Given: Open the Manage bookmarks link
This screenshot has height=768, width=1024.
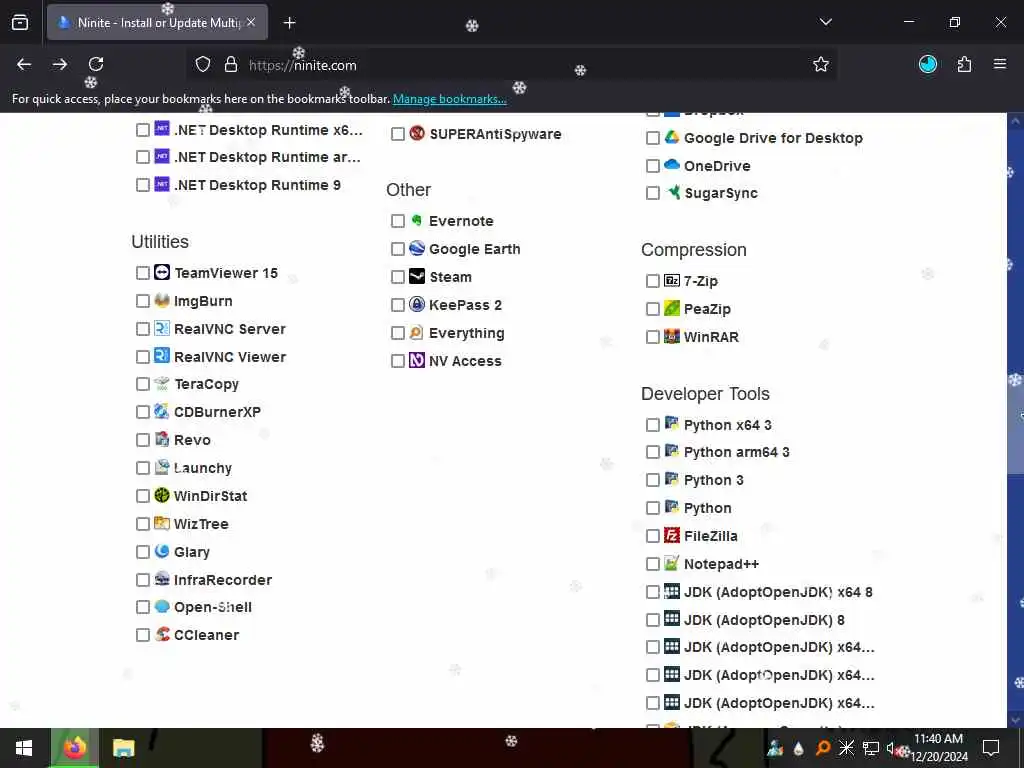Looking at the screenshot, I should pos(449,99).
